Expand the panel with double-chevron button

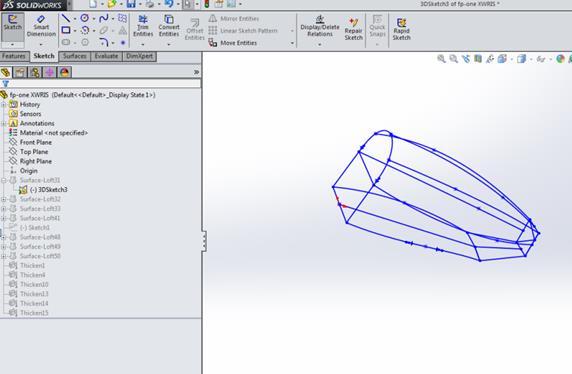[x=196, y=72]
